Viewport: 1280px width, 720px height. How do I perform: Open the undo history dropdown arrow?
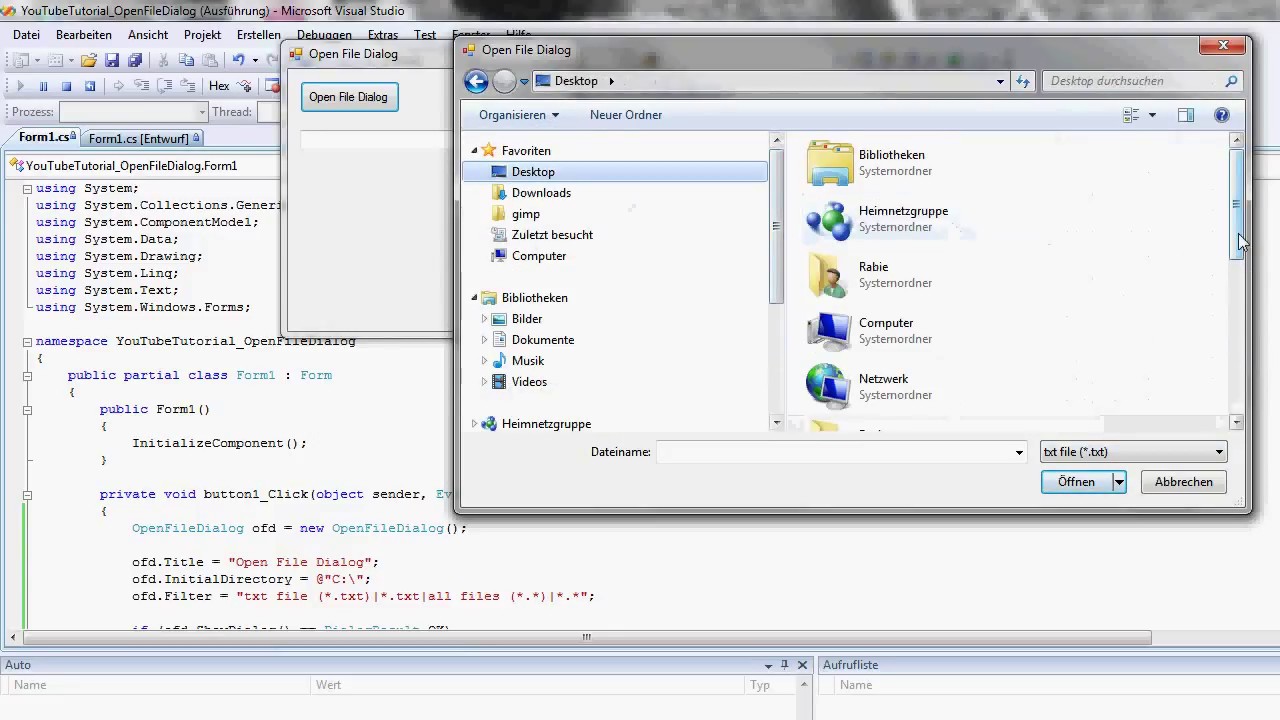(255, 60)
